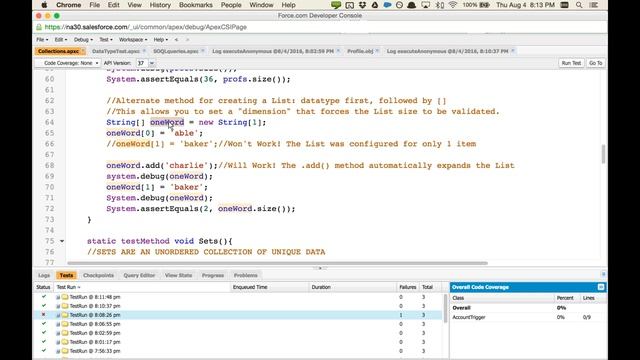The width and height of the screenshot is (640, 360).
Task: Click the API Version 37 field
Action: [142, 63]
